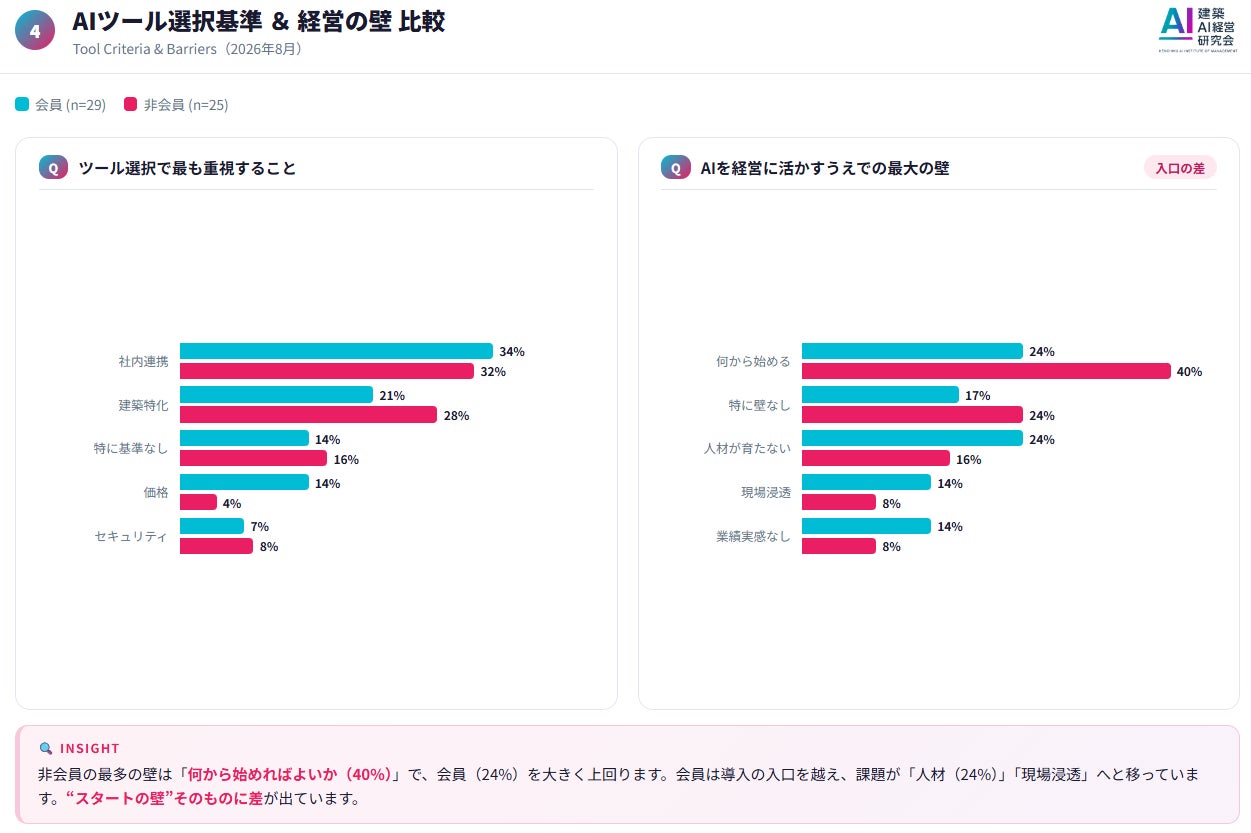1251x833 pixels.
Task: Click the 建築AI経営研究会 logo
Action: (1197, 29)
